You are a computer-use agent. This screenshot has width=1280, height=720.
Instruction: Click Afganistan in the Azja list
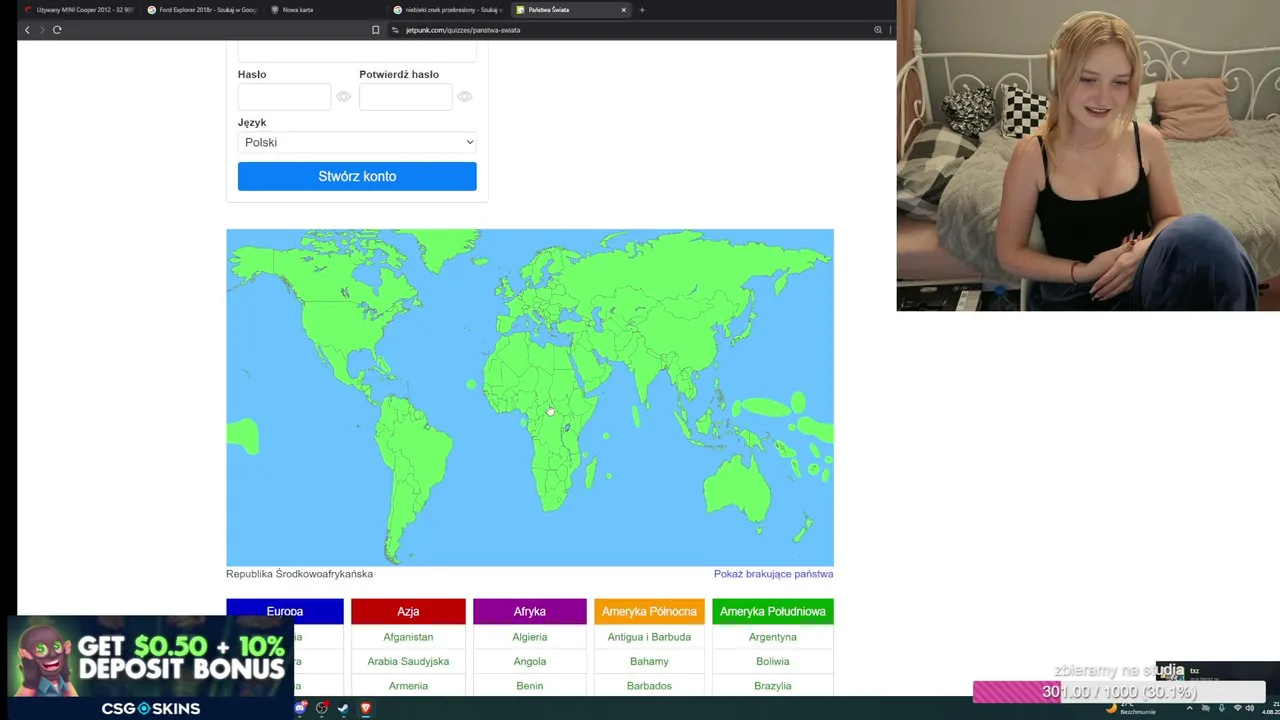(408, 637)
